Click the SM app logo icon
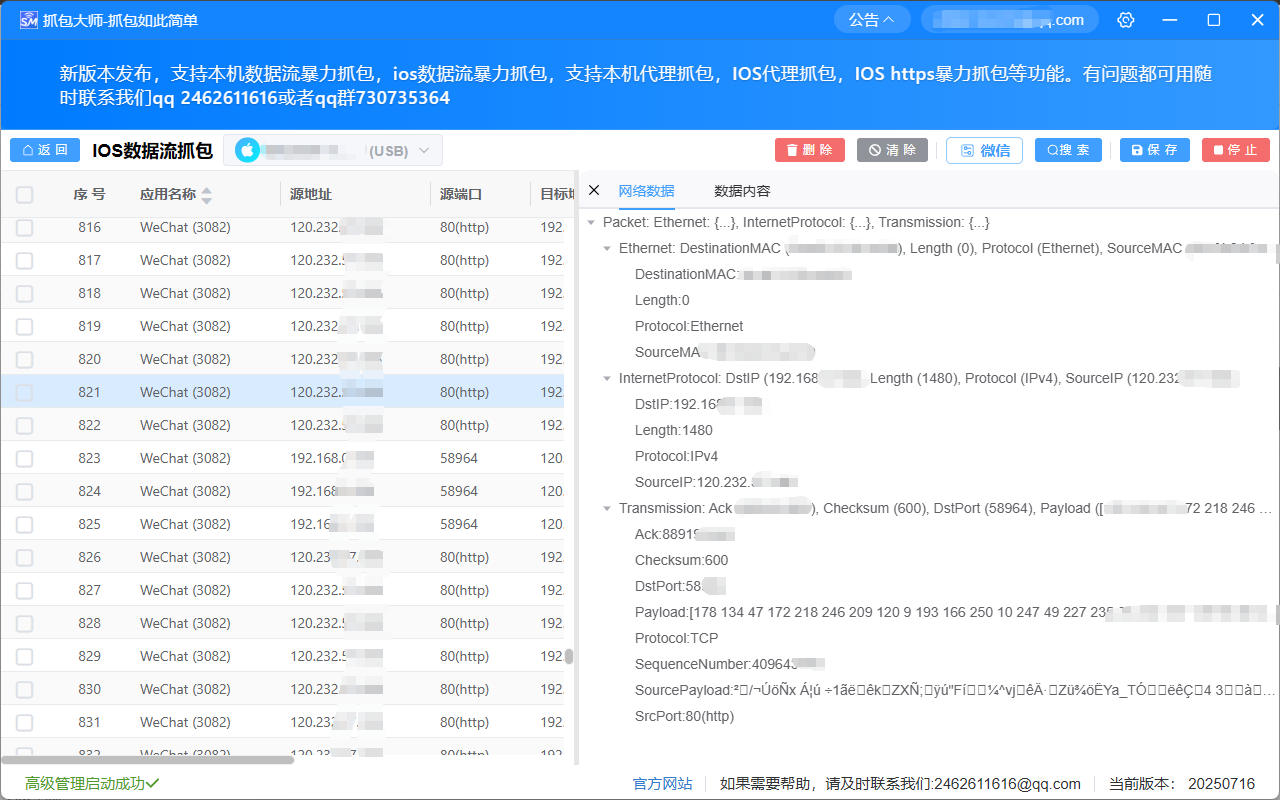 tap(28, 20)
